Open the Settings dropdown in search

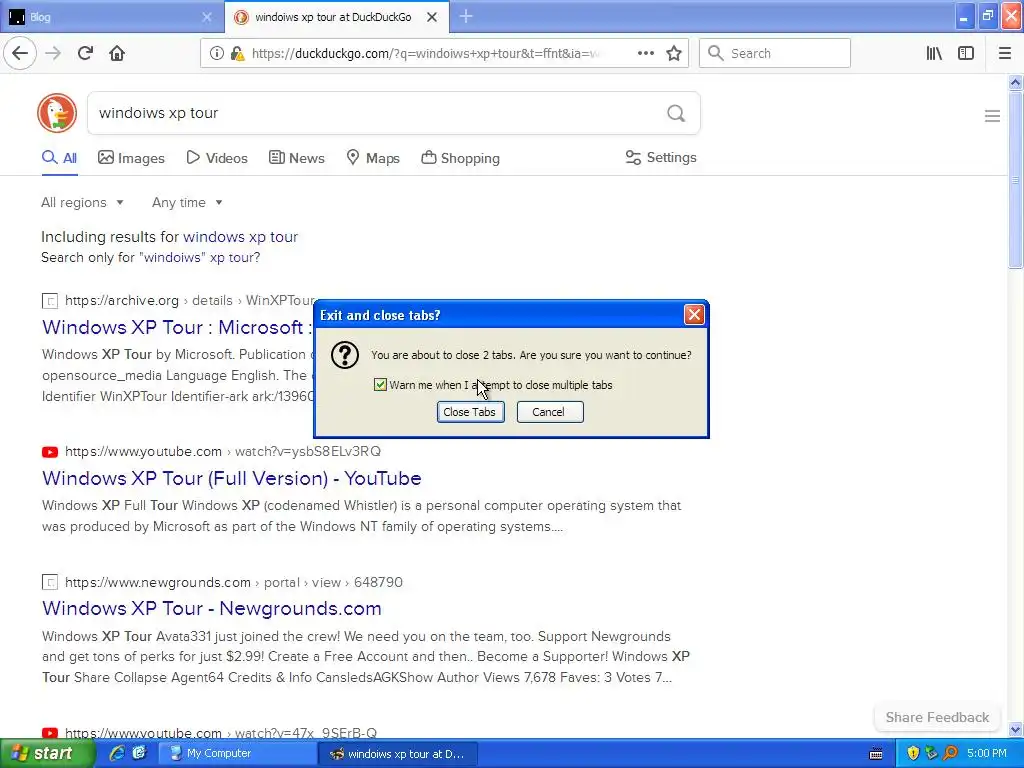661,157
